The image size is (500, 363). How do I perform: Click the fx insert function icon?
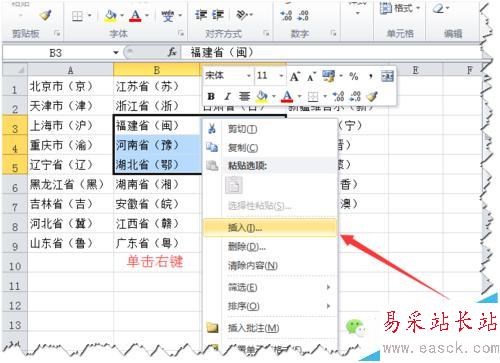(172, 52)
